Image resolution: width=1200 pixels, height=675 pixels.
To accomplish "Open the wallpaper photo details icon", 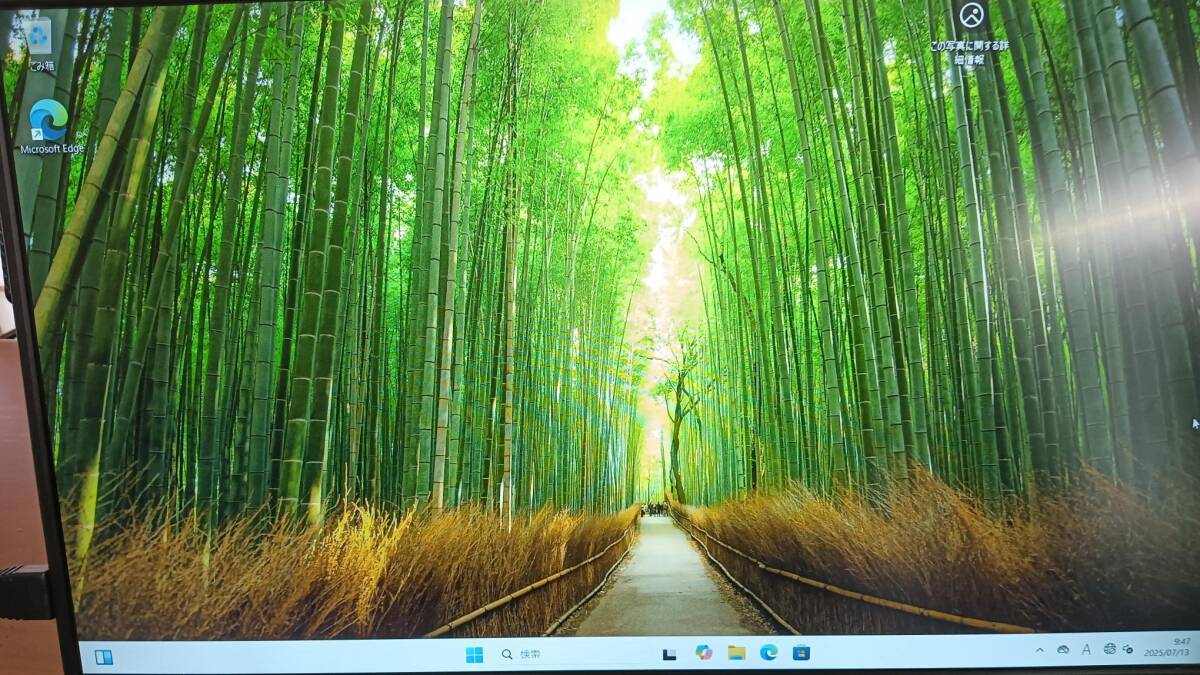I will tap(970, 35).
